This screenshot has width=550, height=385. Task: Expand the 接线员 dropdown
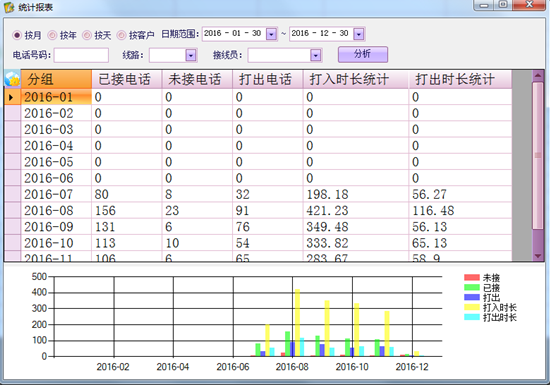[316, 55]
